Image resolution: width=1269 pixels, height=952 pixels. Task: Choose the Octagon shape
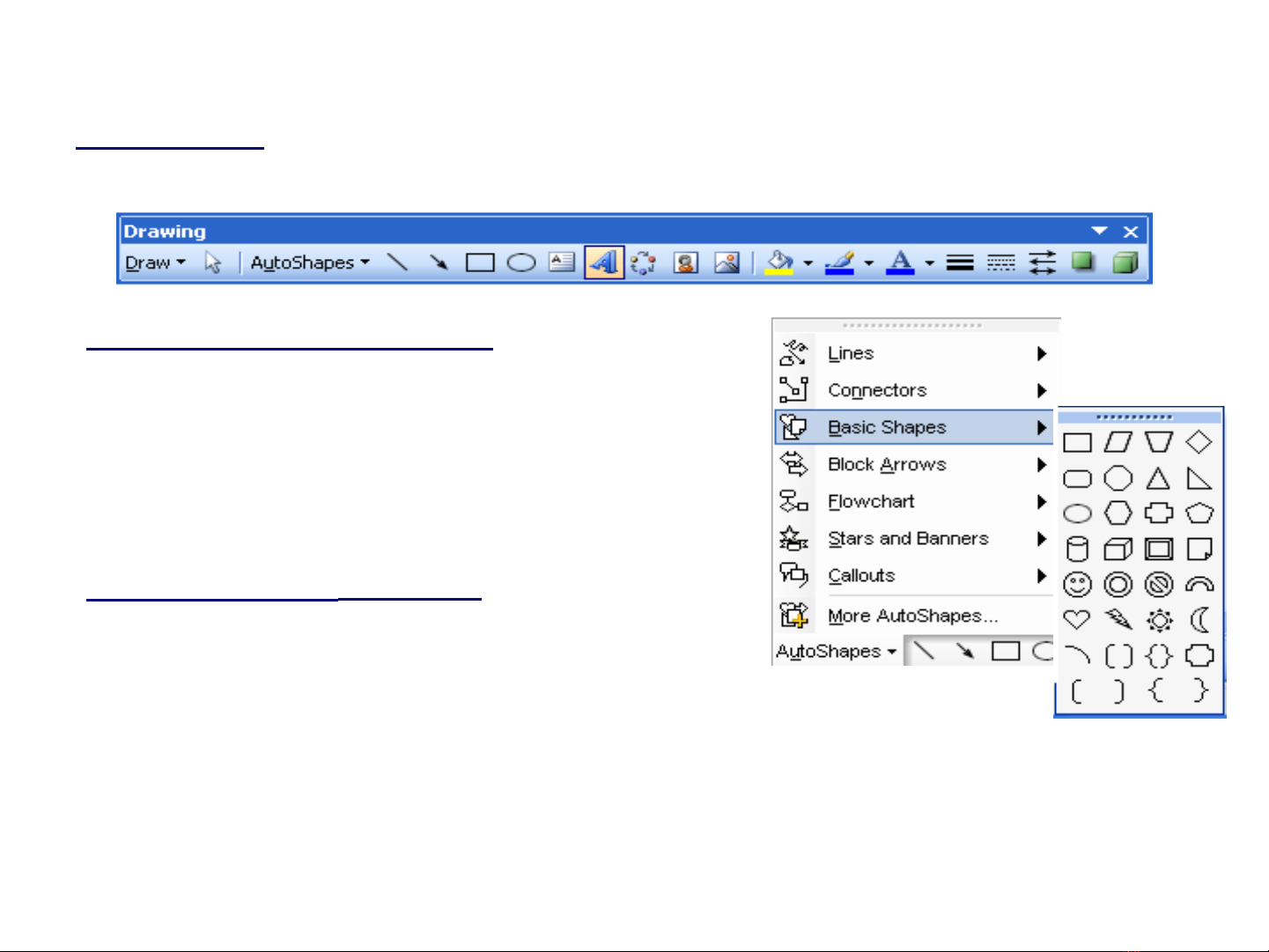pos(1118,478)
